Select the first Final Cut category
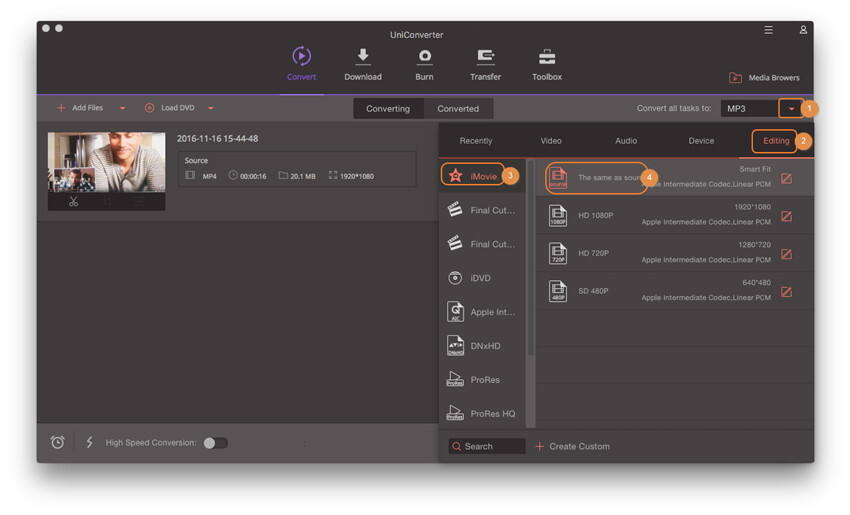This screenshot has height=515, width=850. (480, 210)
